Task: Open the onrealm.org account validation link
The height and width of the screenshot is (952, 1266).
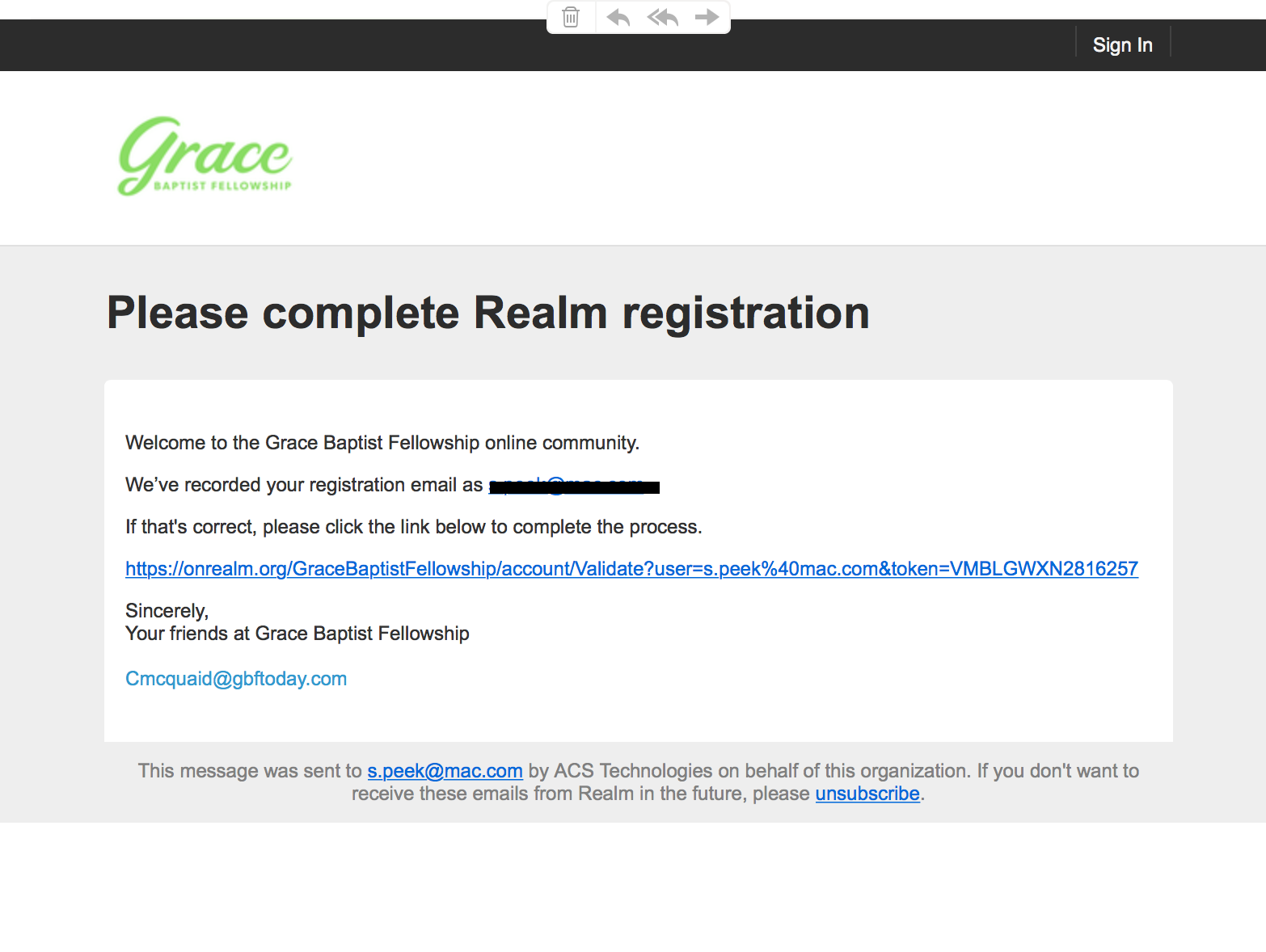Action: point(631,569)
